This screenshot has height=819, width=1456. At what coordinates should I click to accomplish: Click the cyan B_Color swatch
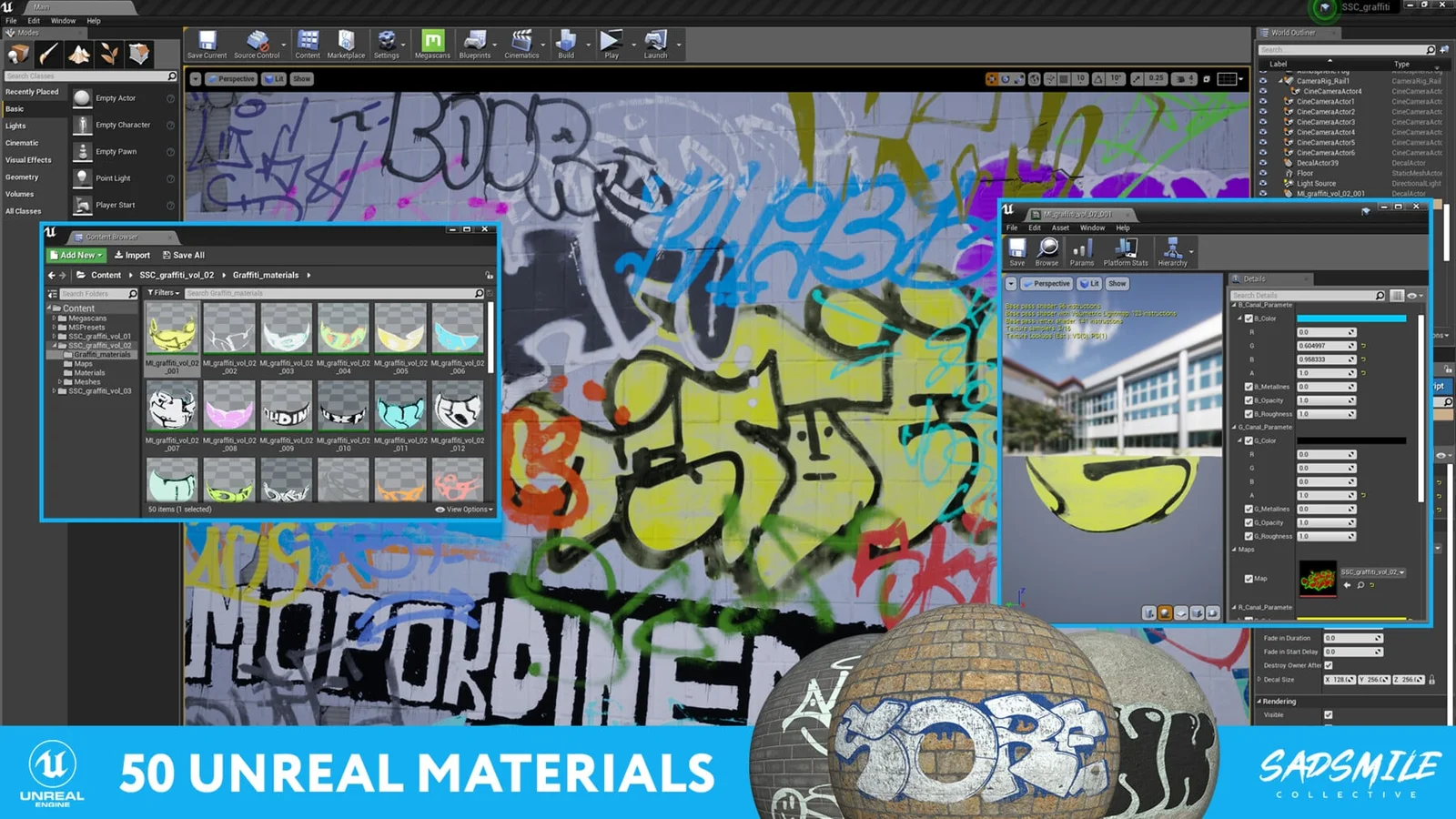coord(1354,318)
